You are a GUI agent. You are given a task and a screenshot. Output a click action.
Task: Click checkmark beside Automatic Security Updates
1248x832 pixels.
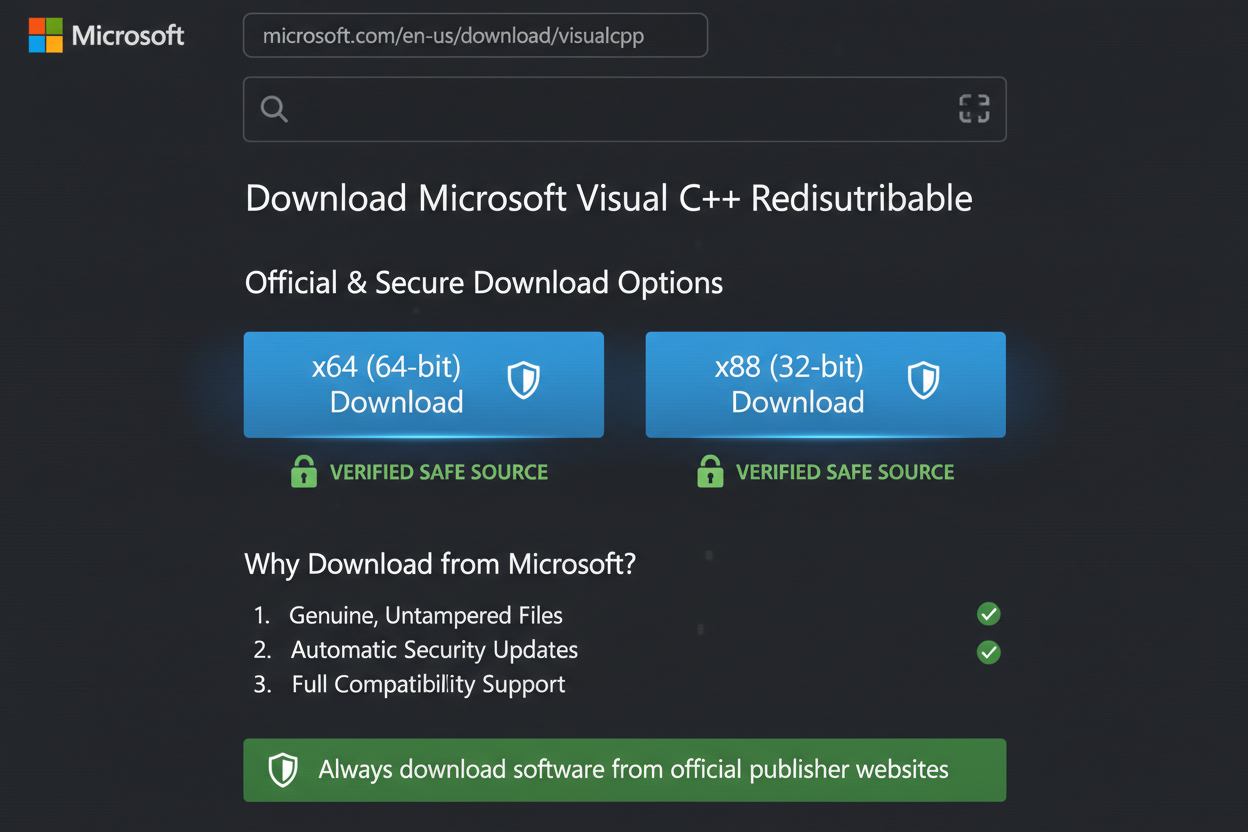pyautogui.click(x=988, y=652)
